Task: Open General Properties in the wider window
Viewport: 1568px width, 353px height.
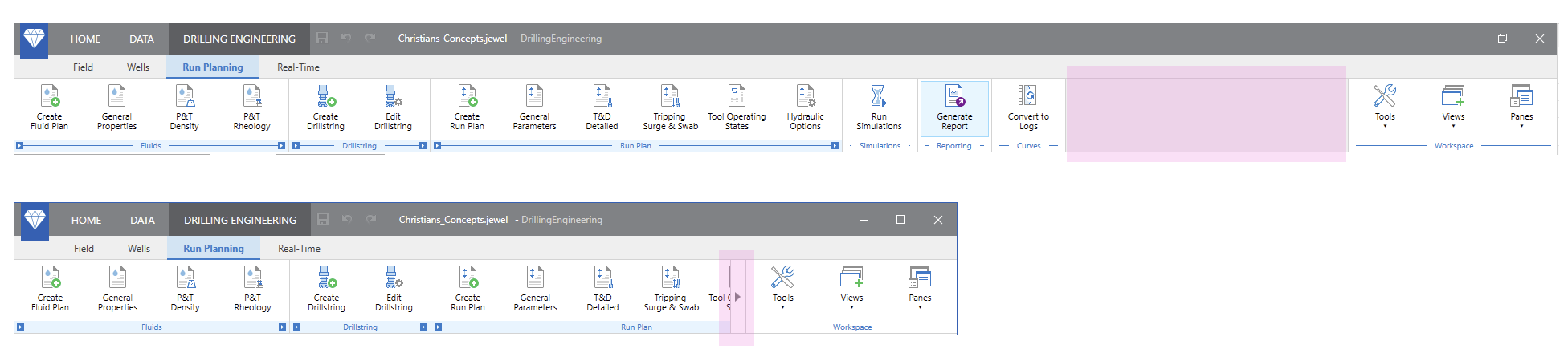Action: (117, 108)
